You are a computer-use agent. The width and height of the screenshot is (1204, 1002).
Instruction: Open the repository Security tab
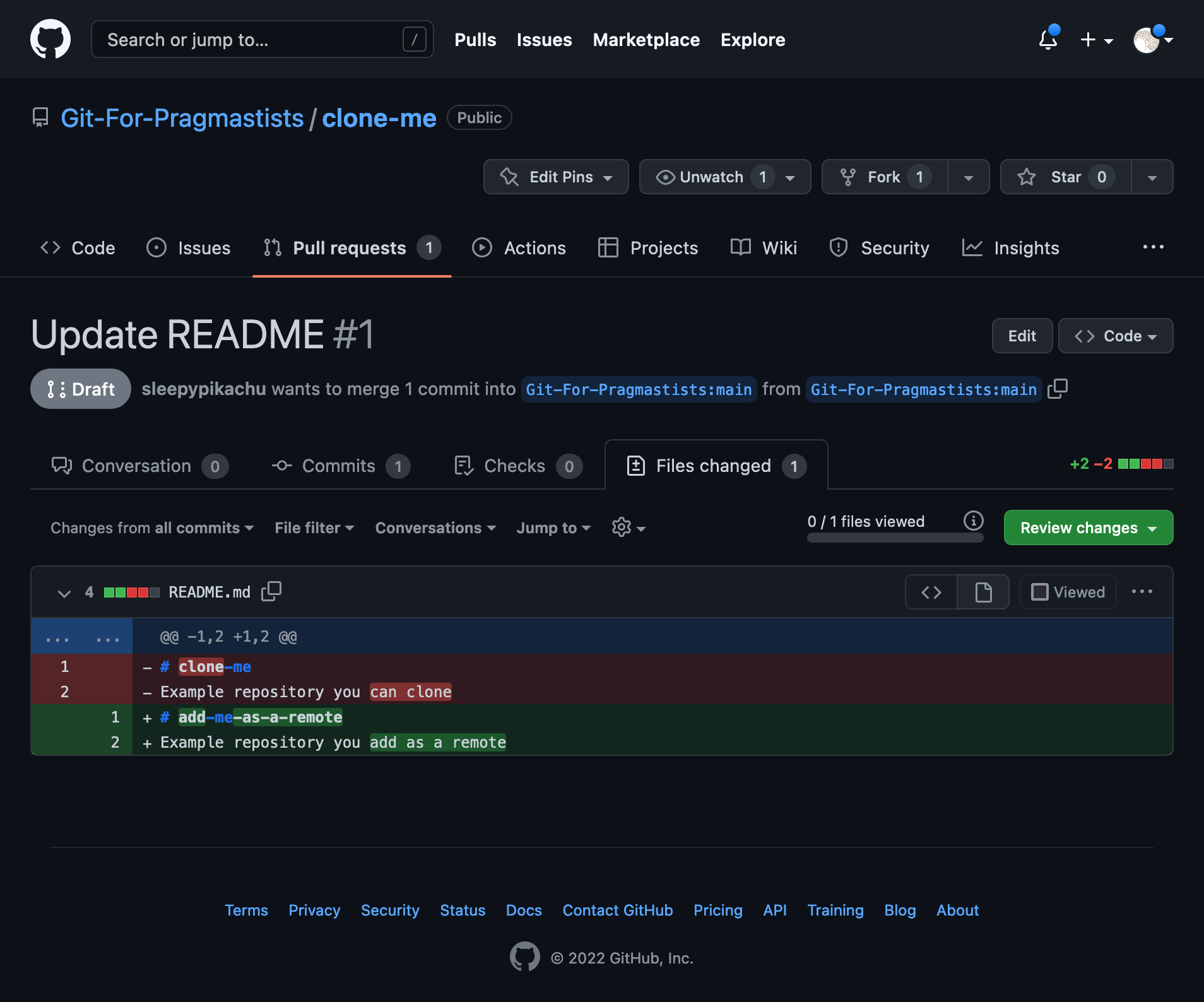(x=879, y=248)
